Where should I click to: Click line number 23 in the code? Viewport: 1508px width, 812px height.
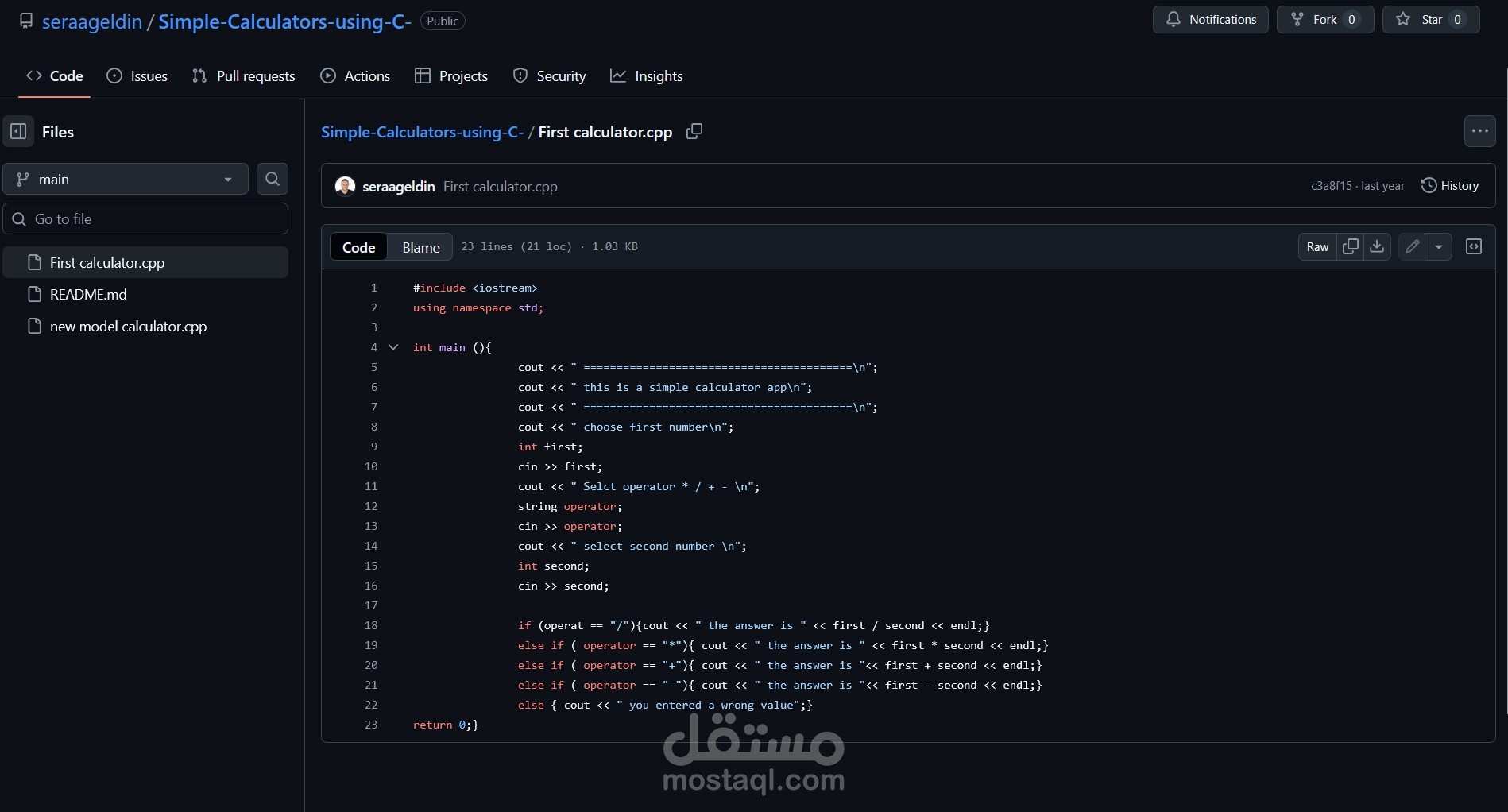(371, 725)
